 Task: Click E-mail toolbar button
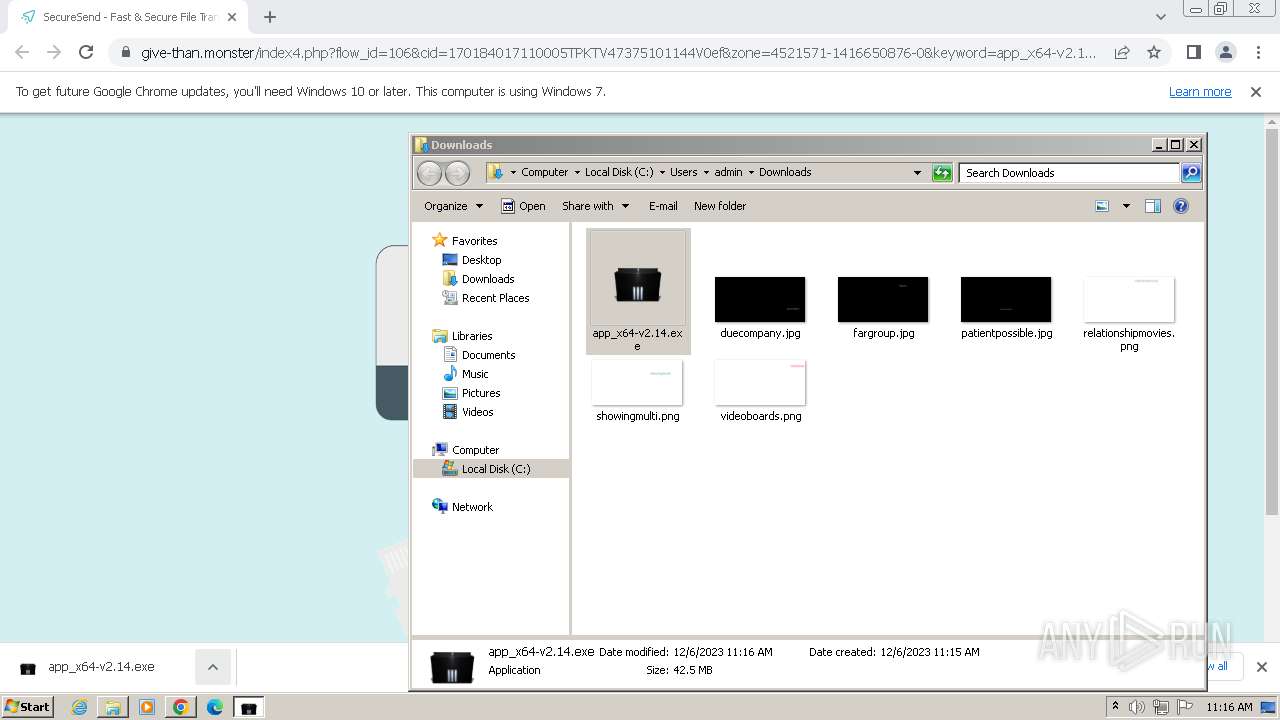pos(663,206)
